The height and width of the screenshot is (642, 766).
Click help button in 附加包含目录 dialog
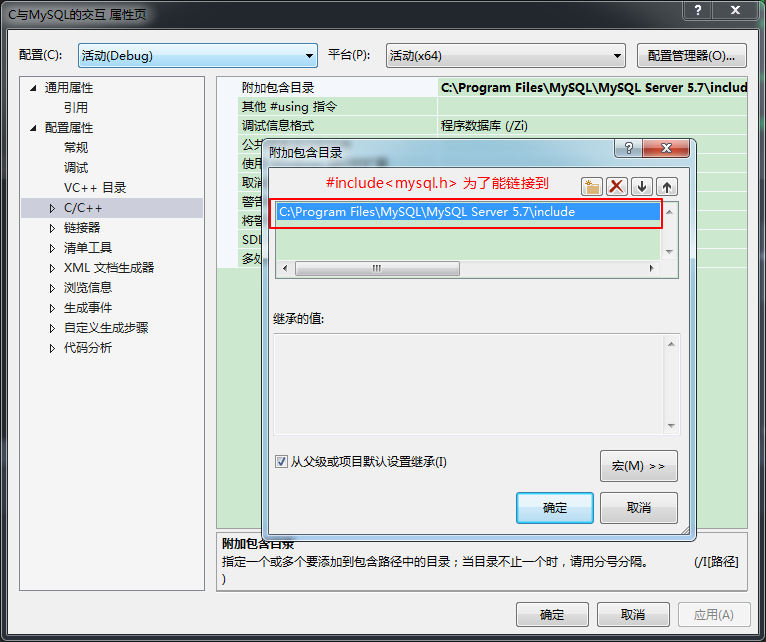pyautogui.click(x=629, y=149)
